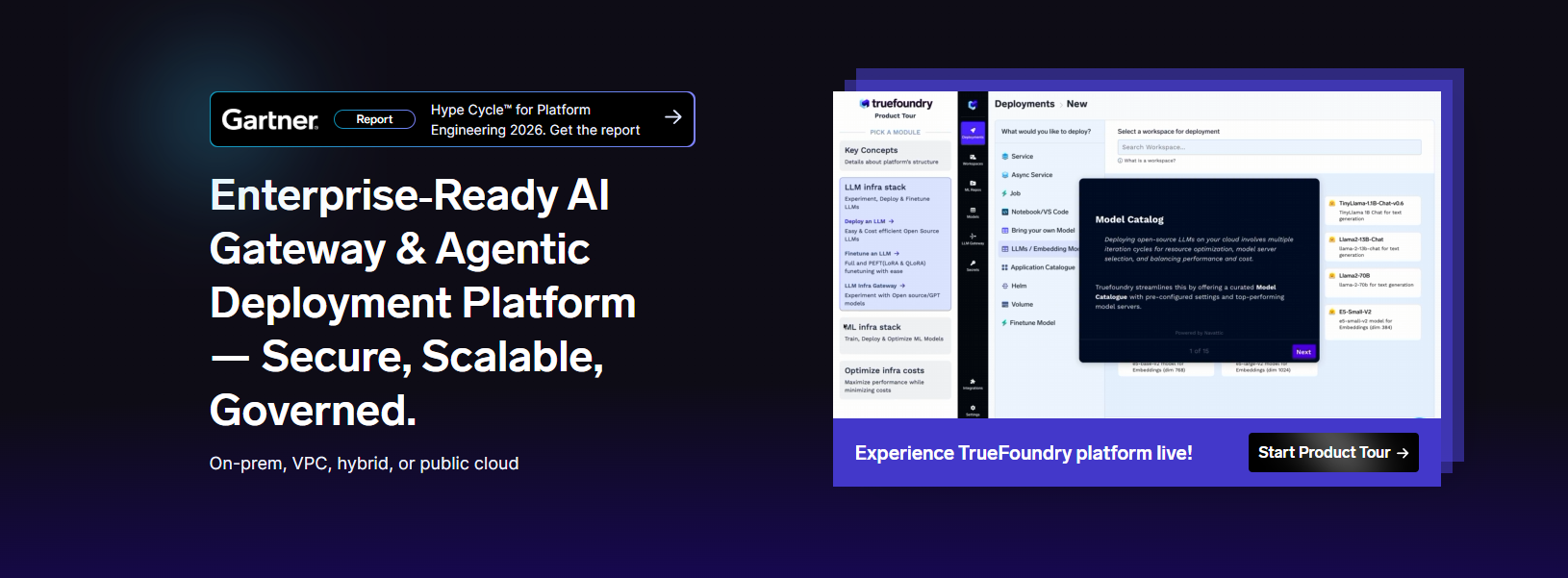Select the TinyLlama-1.1B-Chat-v0.6 model card
1568x578 pixels.
point(1374,211)
